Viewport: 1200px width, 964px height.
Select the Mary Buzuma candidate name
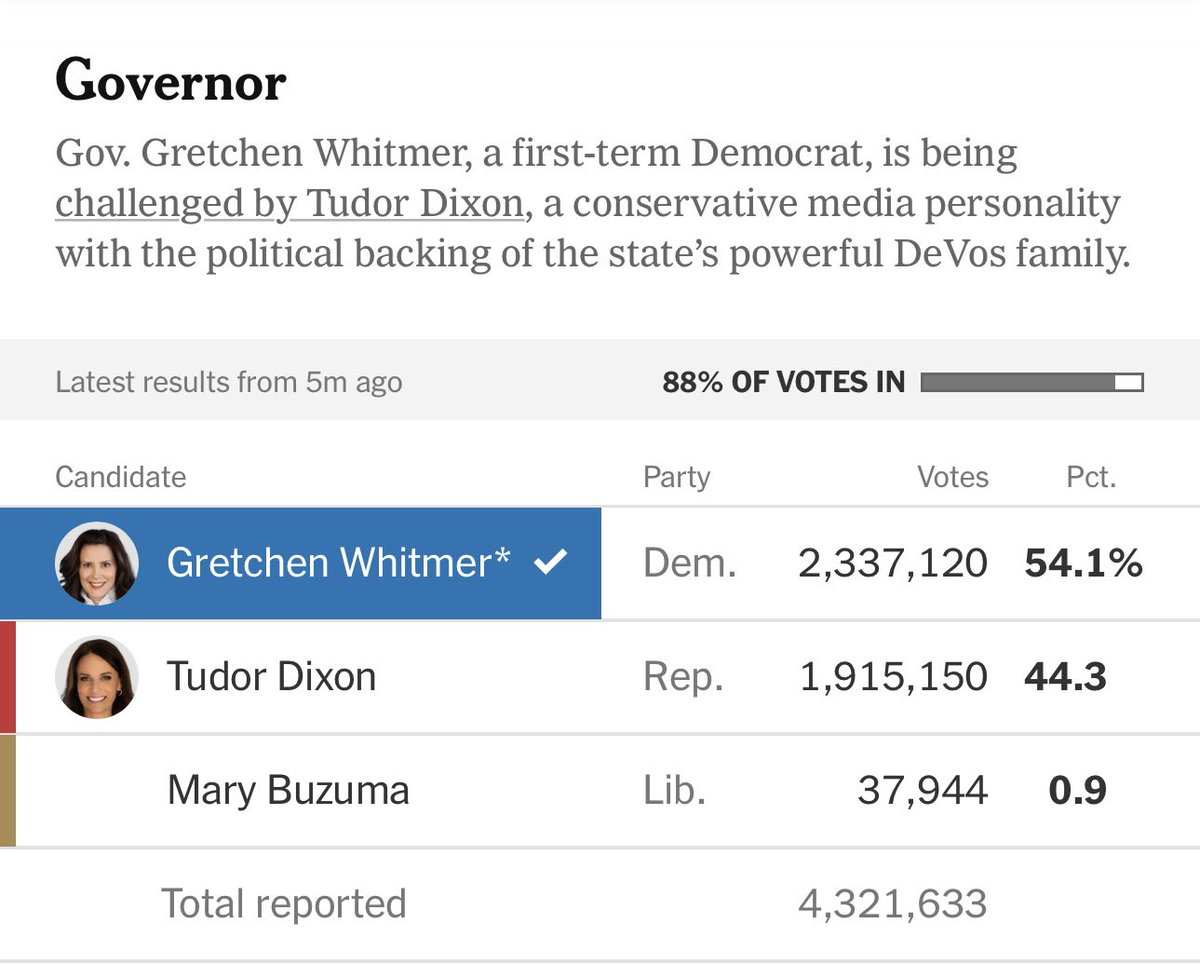[x=288, y=791]
